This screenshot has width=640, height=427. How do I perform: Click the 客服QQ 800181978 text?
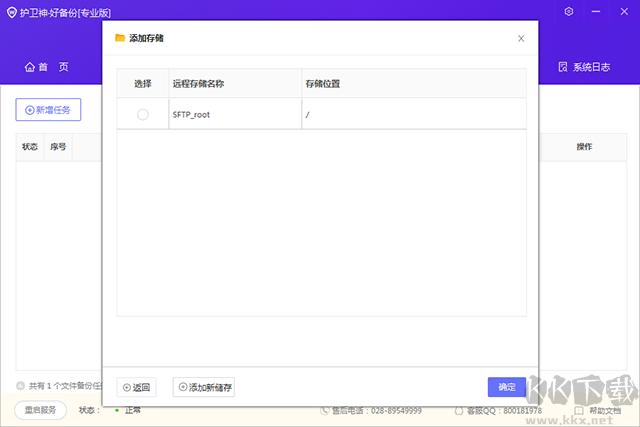point(504,411)
